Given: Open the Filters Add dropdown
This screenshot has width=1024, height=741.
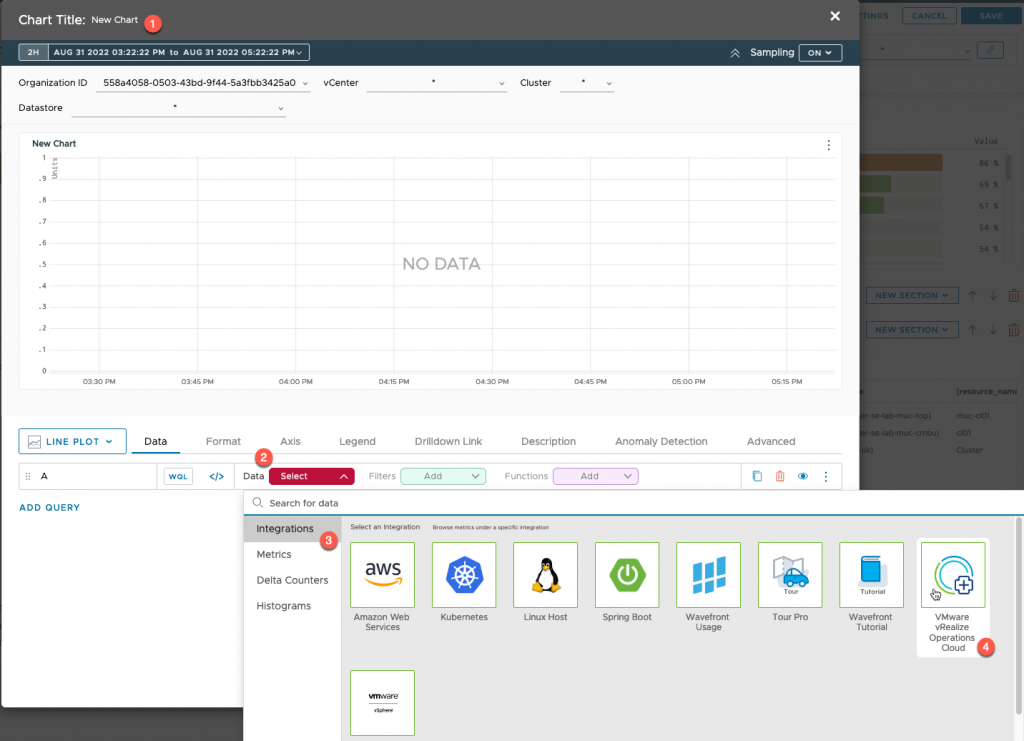Looking at the screenshot, I should click(443, 476).
